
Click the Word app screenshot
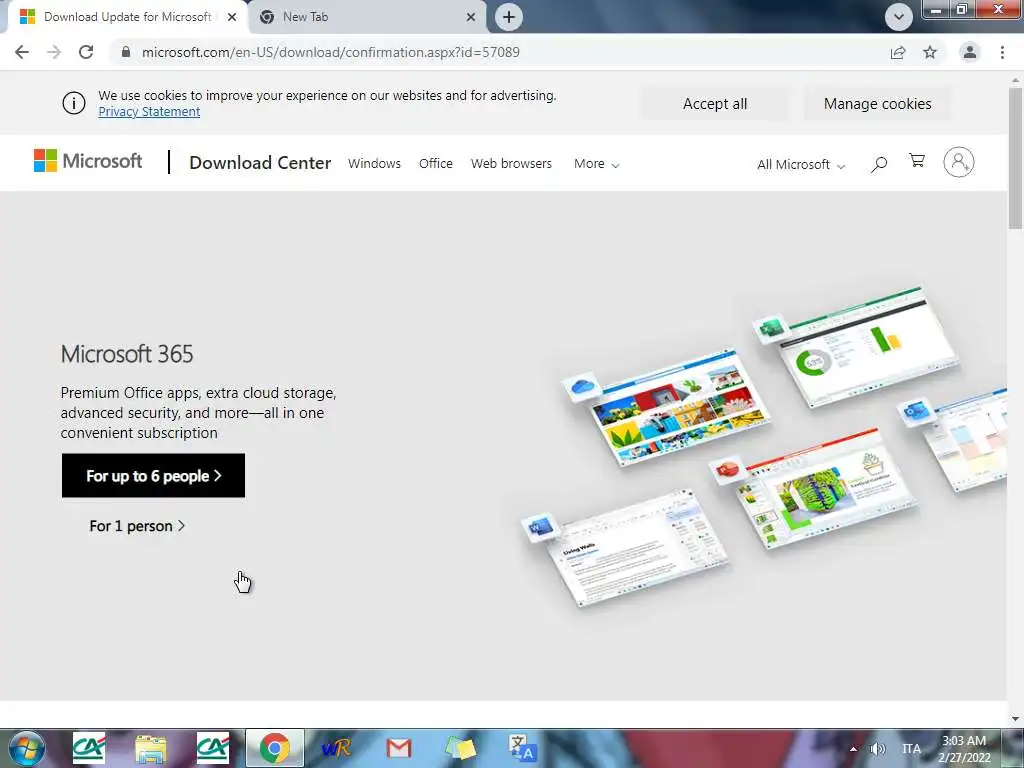[637, 549]
